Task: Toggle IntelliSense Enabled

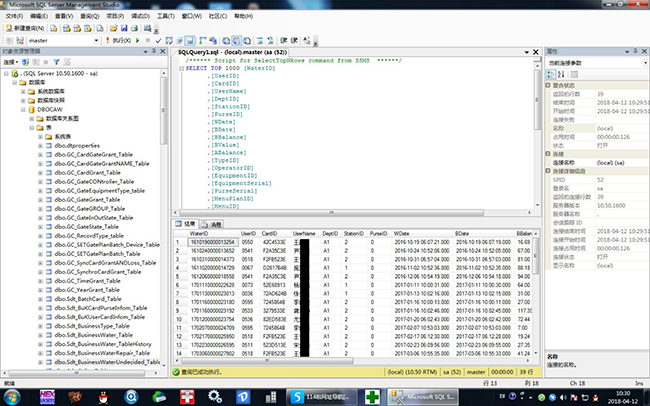Action: (x=190, y=41)
